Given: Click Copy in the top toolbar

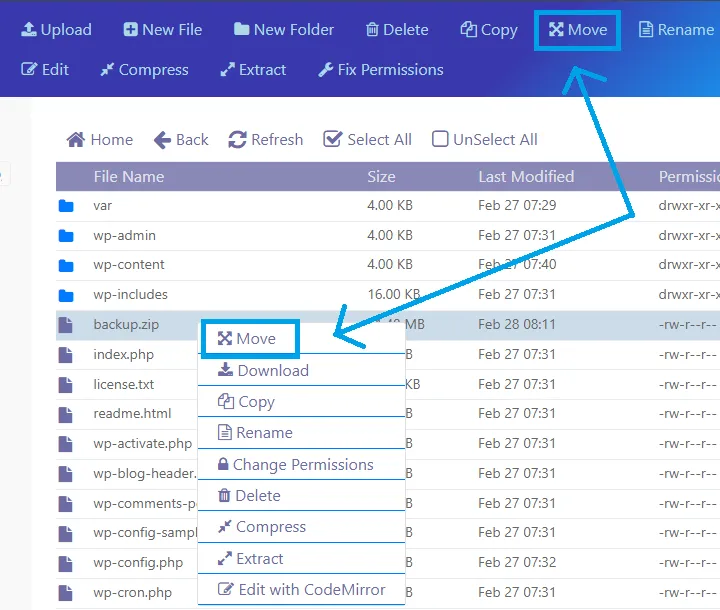Looking at the screenshot, I should click(488, 30).
